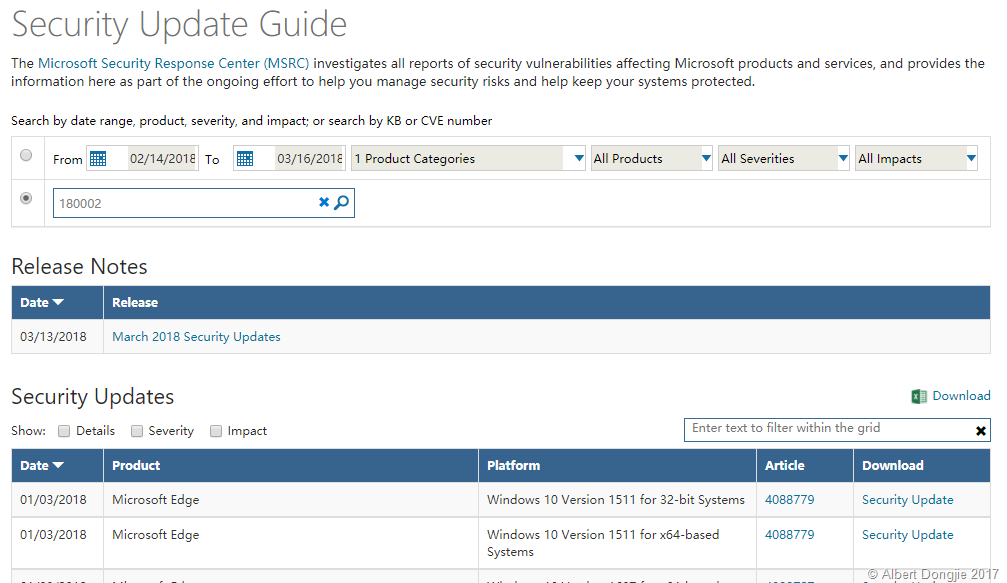Image resolution: width=1007 pixels, height=583 pixels.
Task: Enable the Details checkbox
Action: click(x=64, y=431)
